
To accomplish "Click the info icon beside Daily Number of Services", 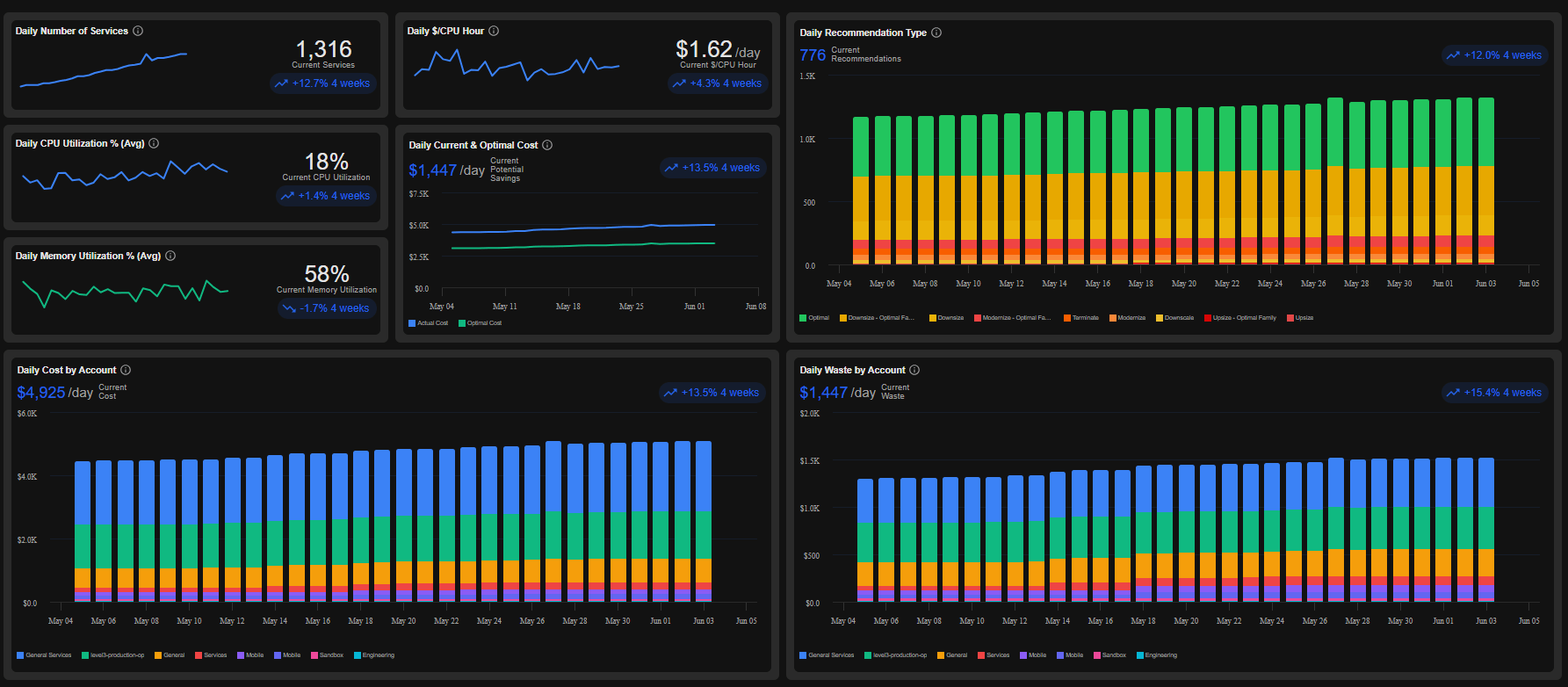I will pos(138,31).
